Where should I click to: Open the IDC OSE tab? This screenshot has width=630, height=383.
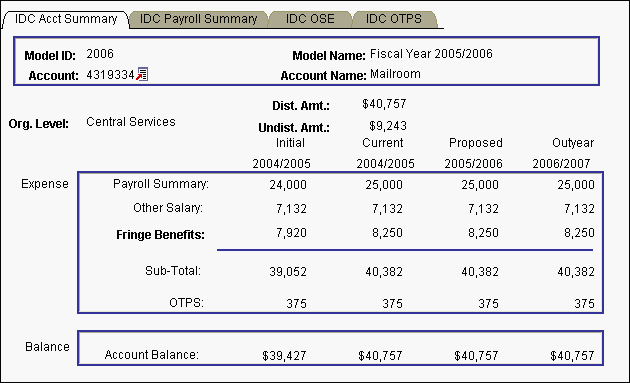click(x=310, y=19)
